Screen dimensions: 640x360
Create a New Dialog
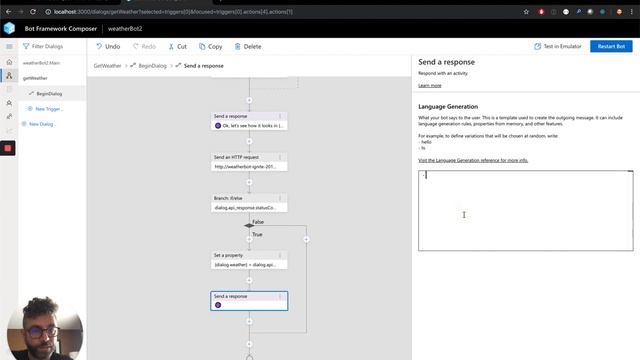(x=39, y=124)
